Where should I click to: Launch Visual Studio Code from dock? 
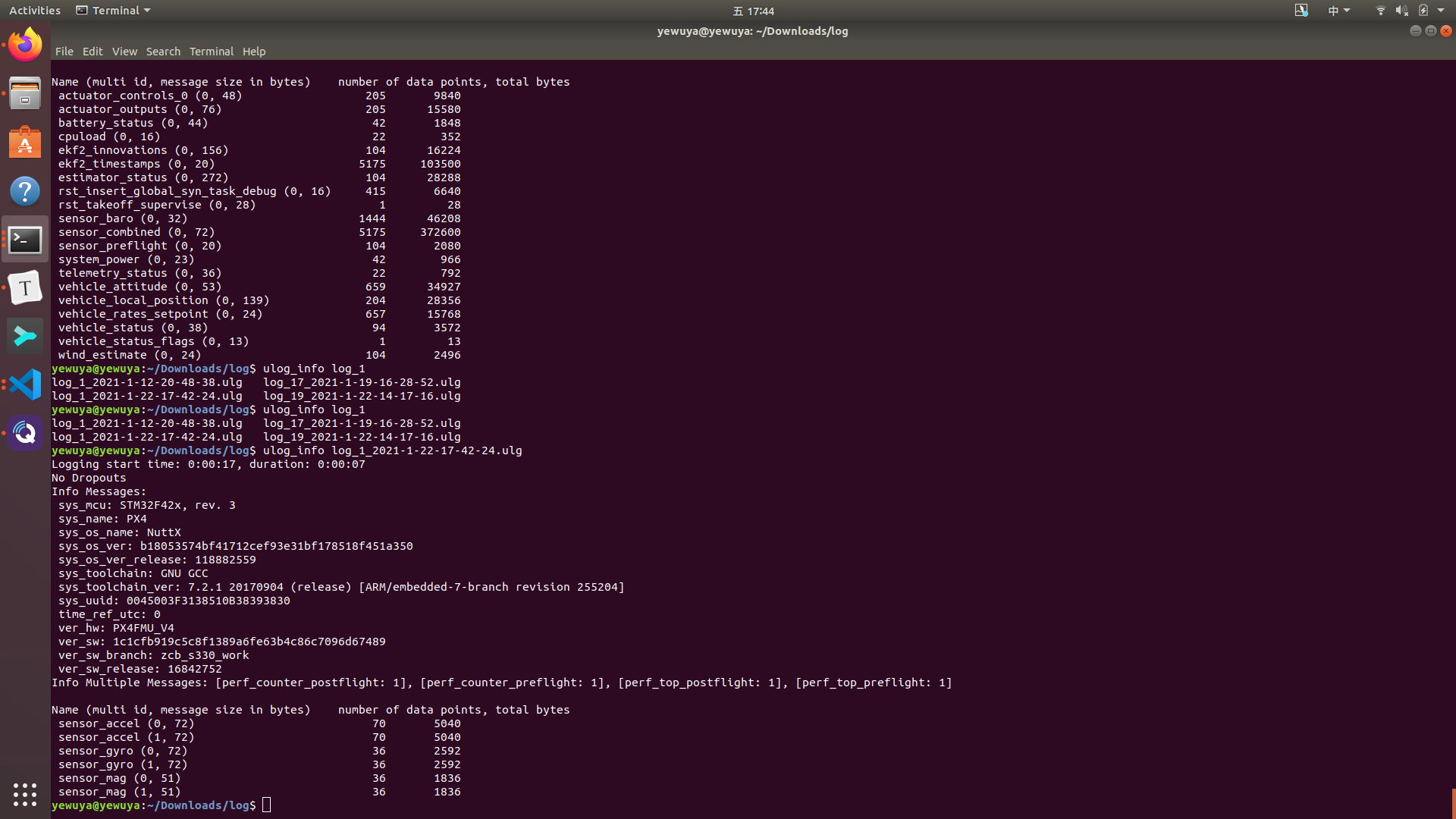(25, 384)
